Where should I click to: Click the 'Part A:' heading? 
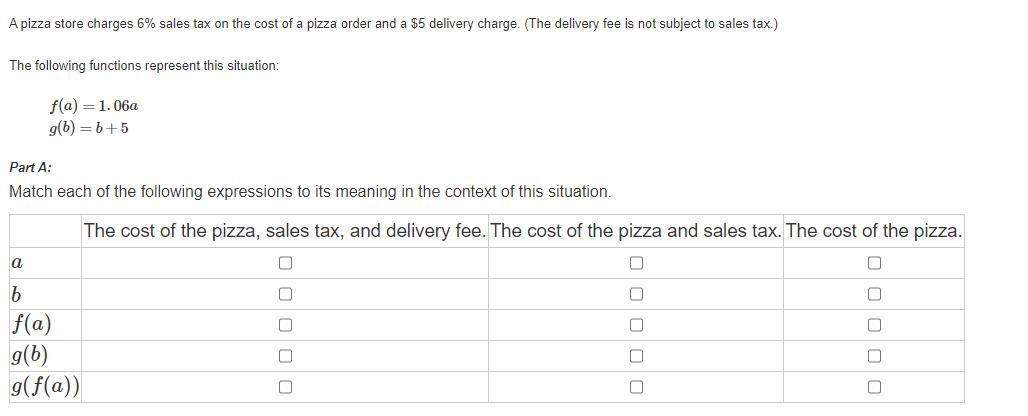point(30,167)
